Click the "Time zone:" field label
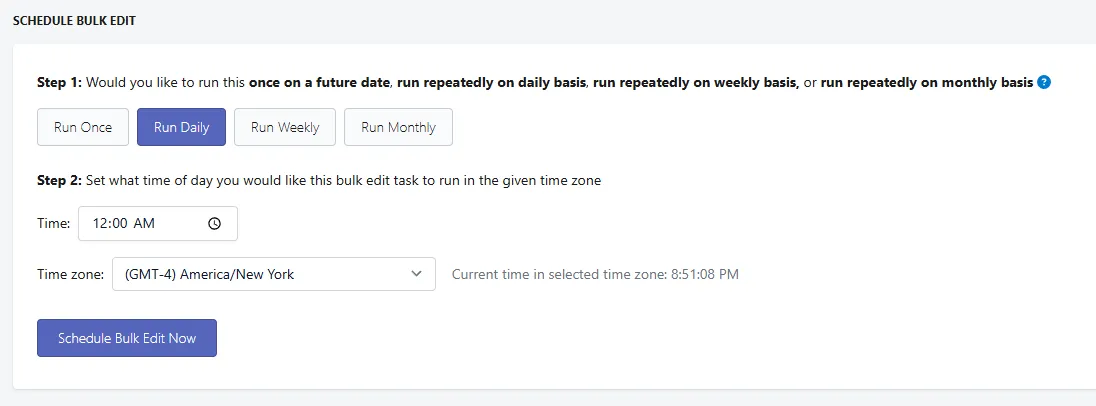 click(71, 275)
